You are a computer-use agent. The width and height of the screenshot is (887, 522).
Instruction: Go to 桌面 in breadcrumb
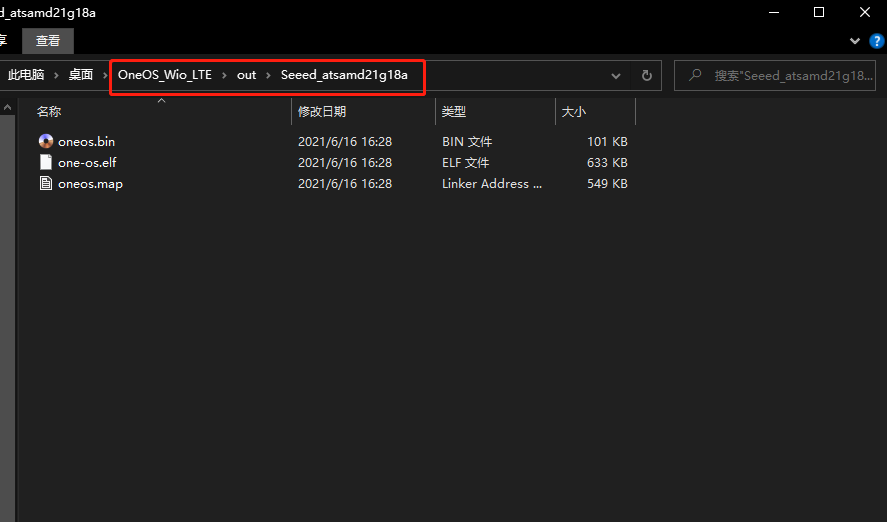pos(80,75)
